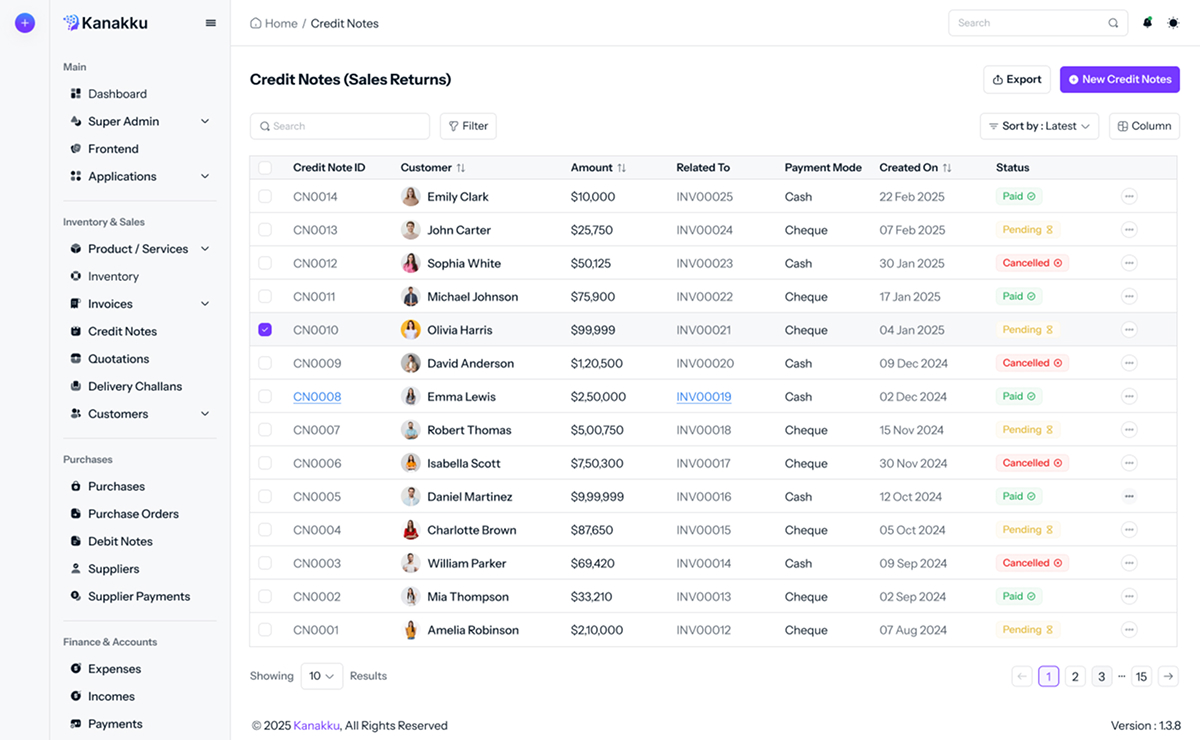Image resolution: width=1200 pixels, height=740 pixels.
Task: Click the purple plus icon in left rail
Action: [x=25, y=23]
